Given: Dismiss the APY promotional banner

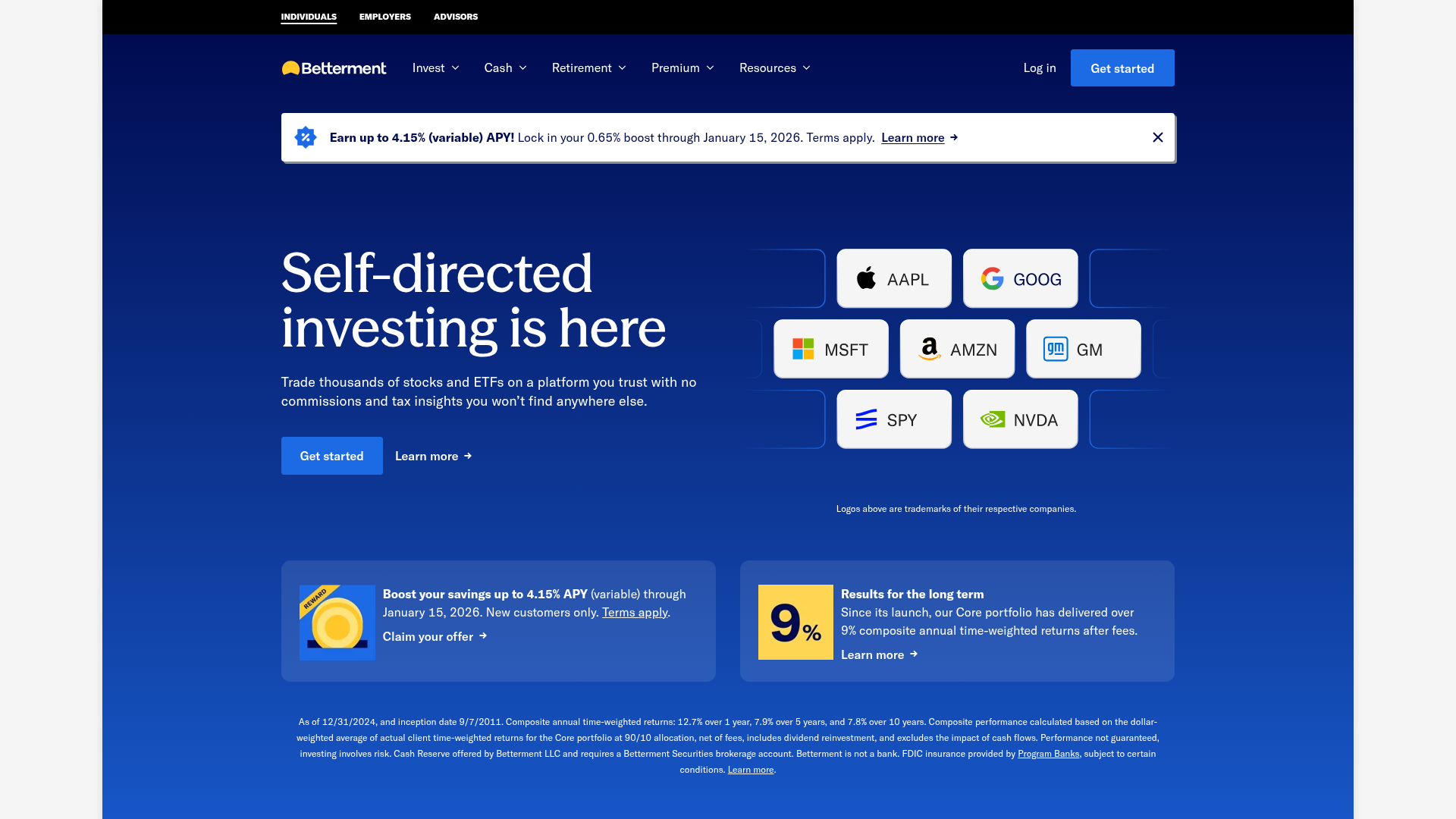Looking at the screenshot, I should point(1158,137).
